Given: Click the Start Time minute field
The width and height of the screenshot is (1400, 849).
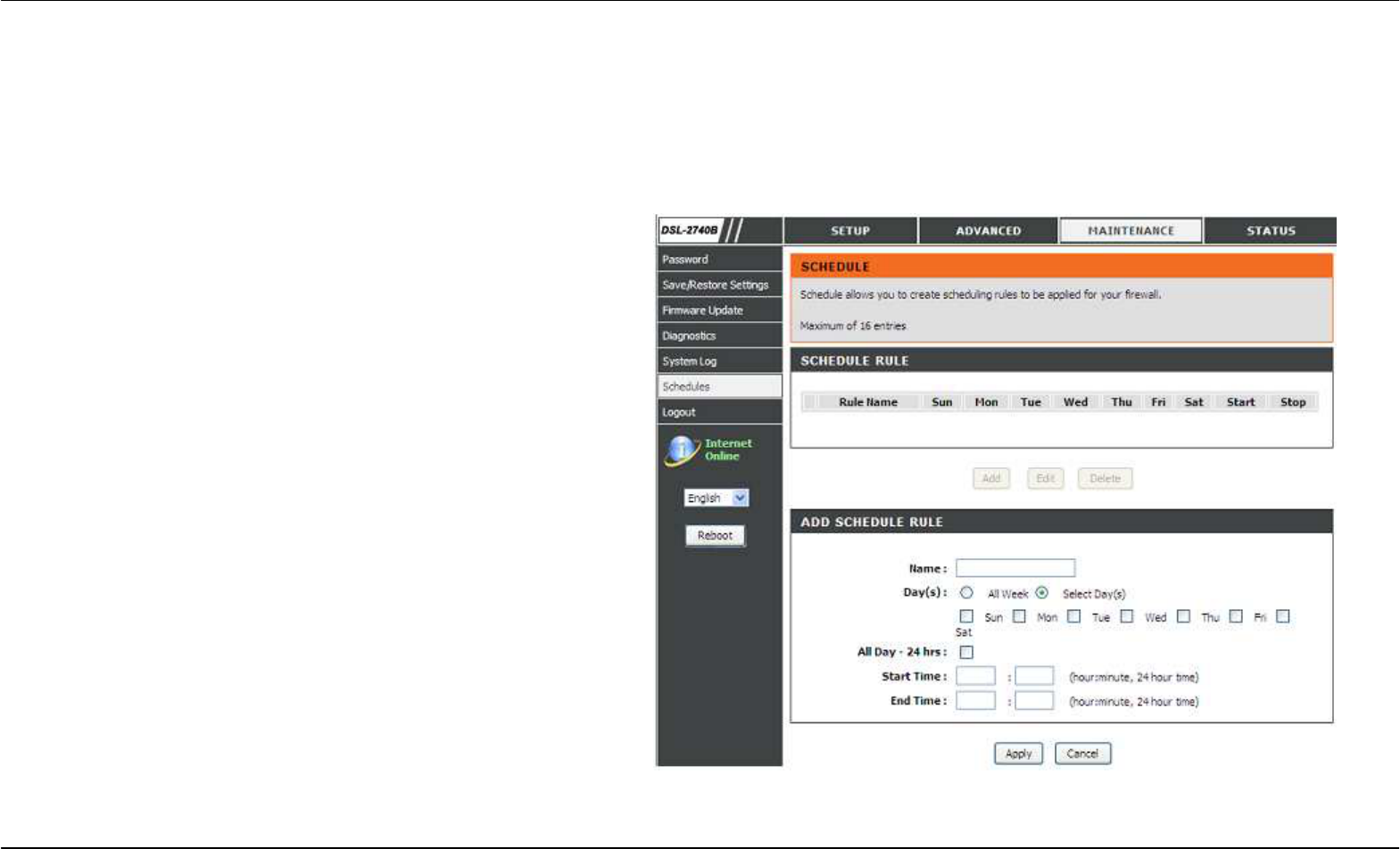Looking at the screenshot, I should click(1034, 676).
